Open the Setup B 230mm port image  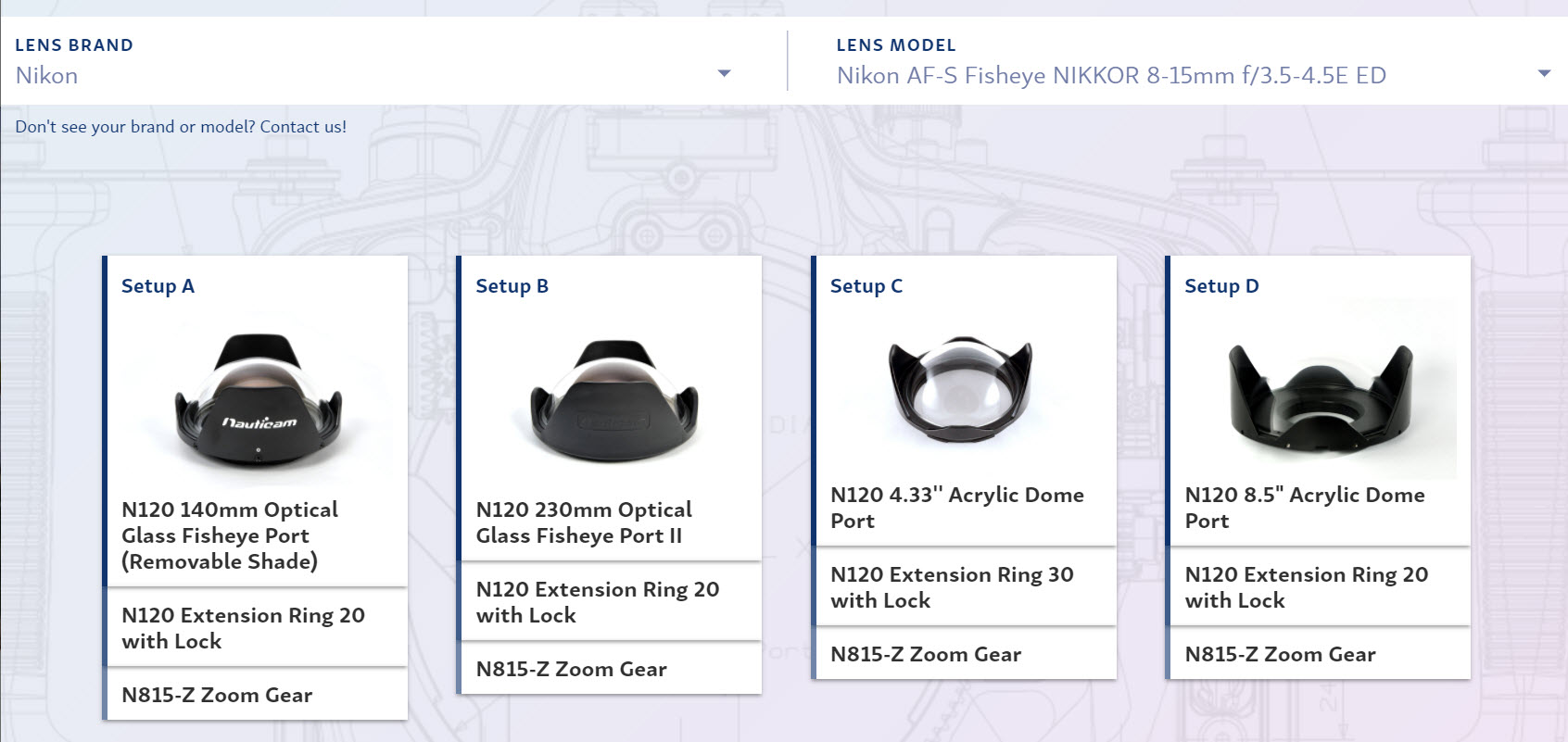coord(613,397)
